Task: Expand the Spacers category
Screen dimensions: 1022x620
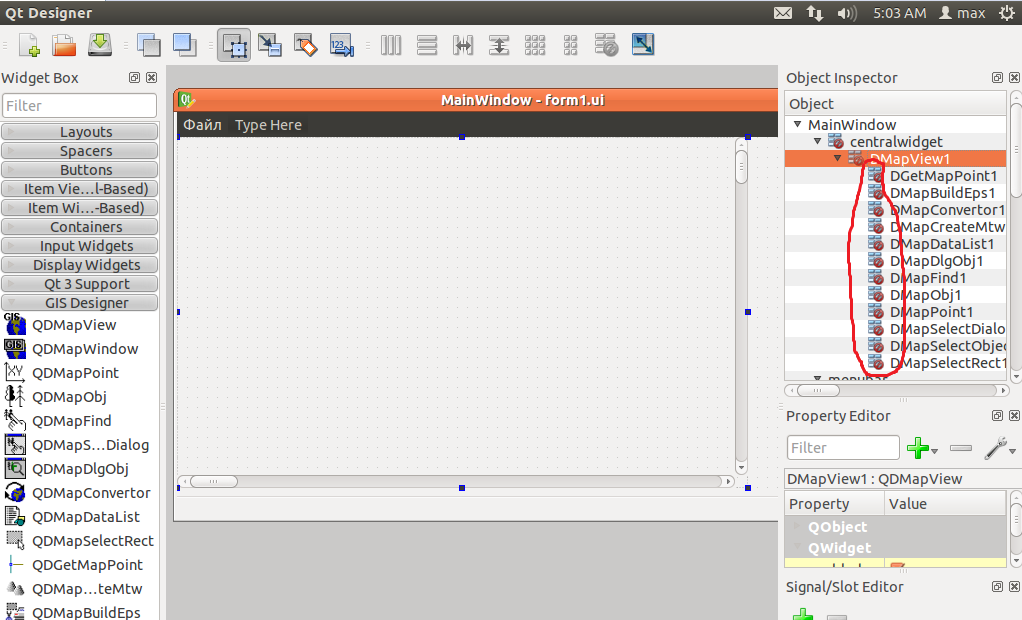Action: tap(80, 151)
